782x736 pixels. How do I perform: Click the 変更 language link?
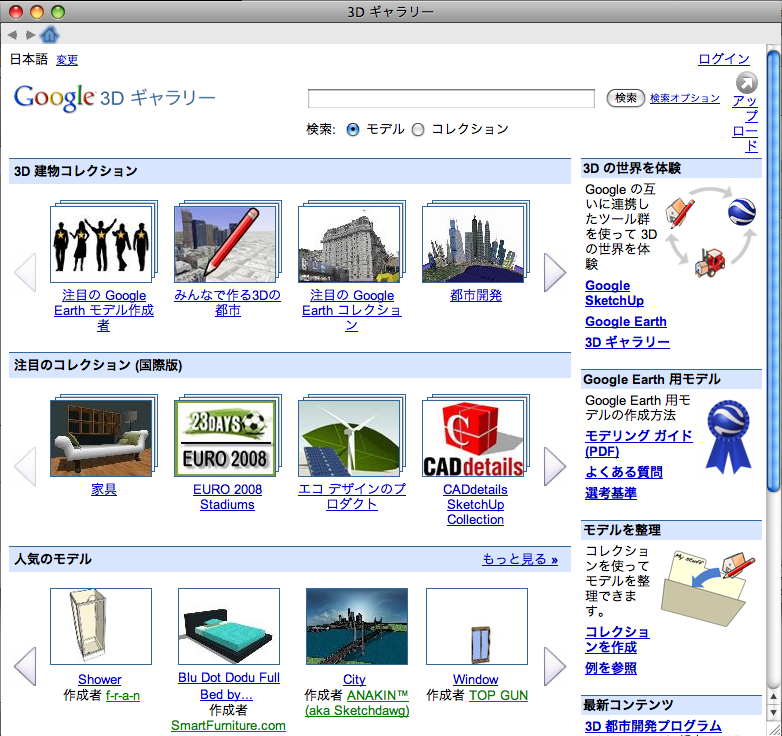tap(67, 60)
